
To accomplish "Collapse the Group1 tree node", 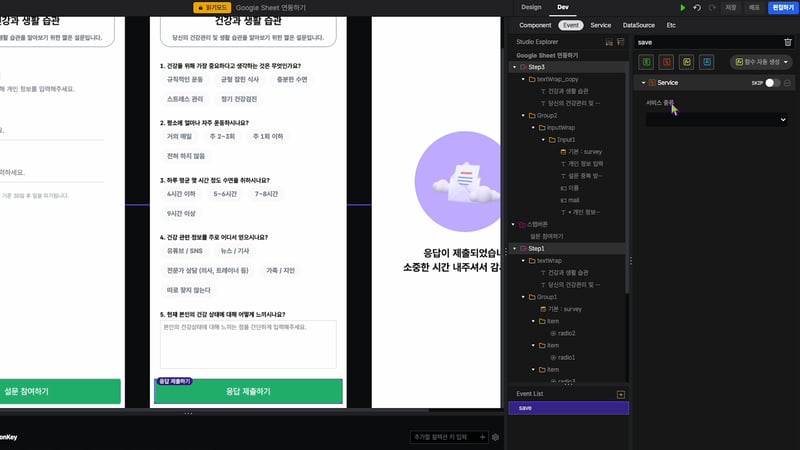I will point(523,297).
